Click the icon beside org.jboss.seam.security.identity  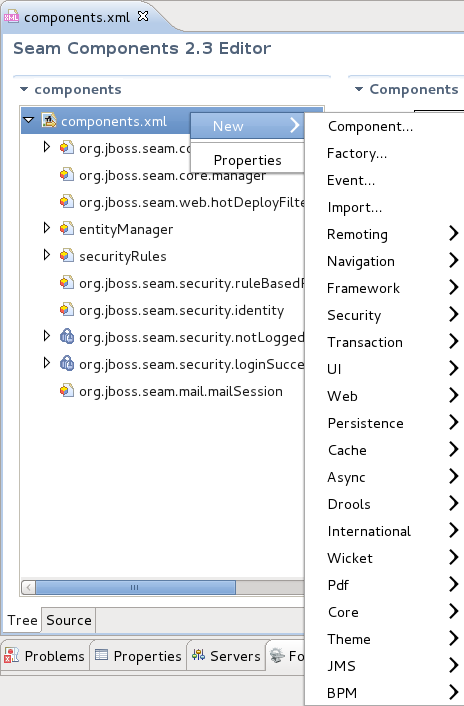pos(67,310)
